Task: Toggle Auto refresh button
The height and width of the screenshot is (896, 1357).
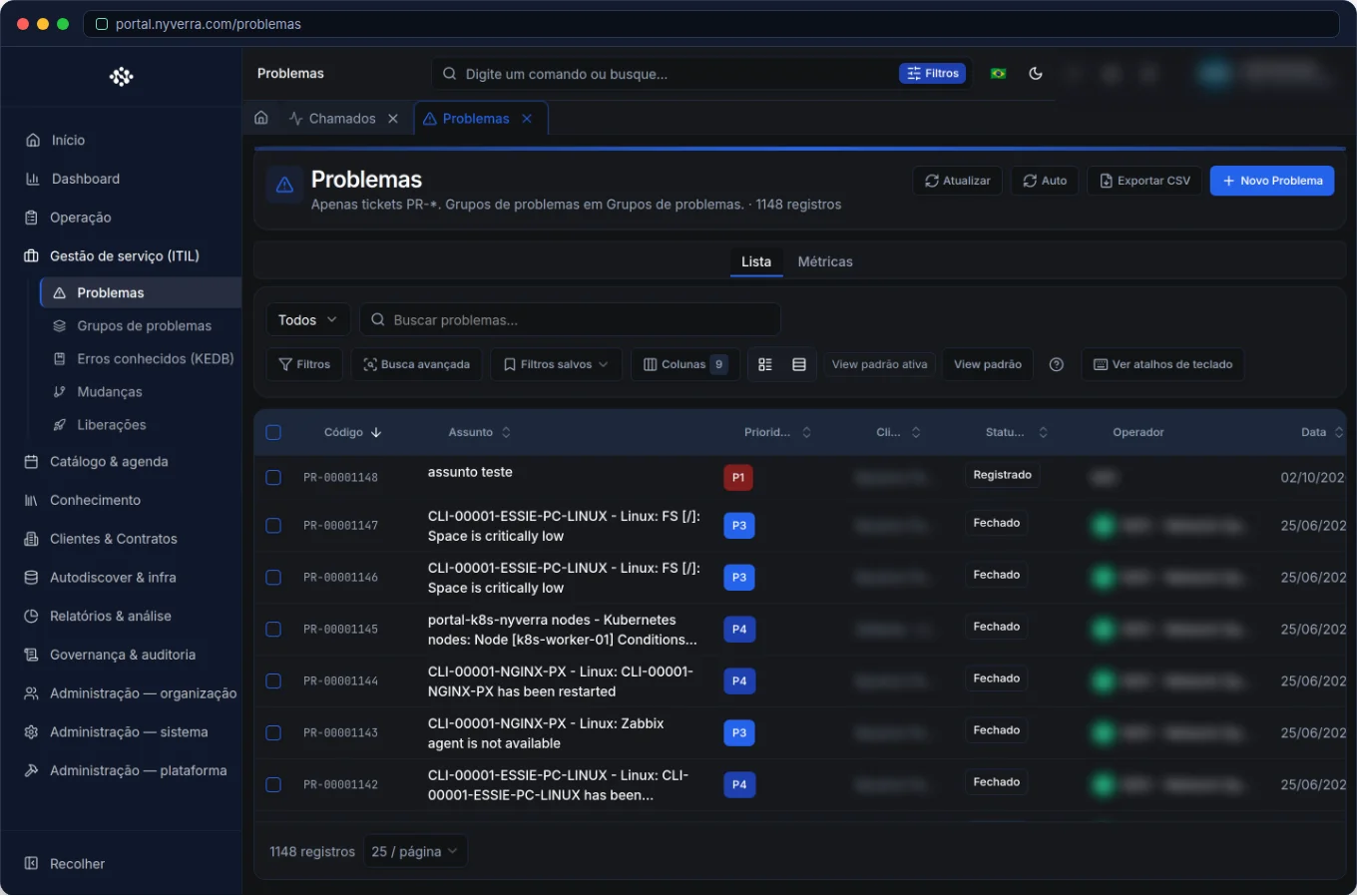Action: pyautogui.click(x=1045, y=181)
